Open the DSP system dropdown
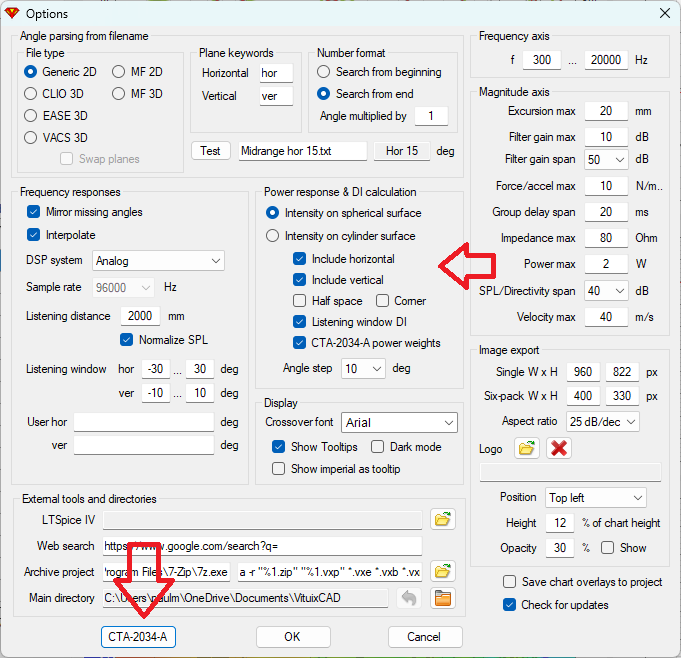The image size is (681, 658). tap(158, 261)
